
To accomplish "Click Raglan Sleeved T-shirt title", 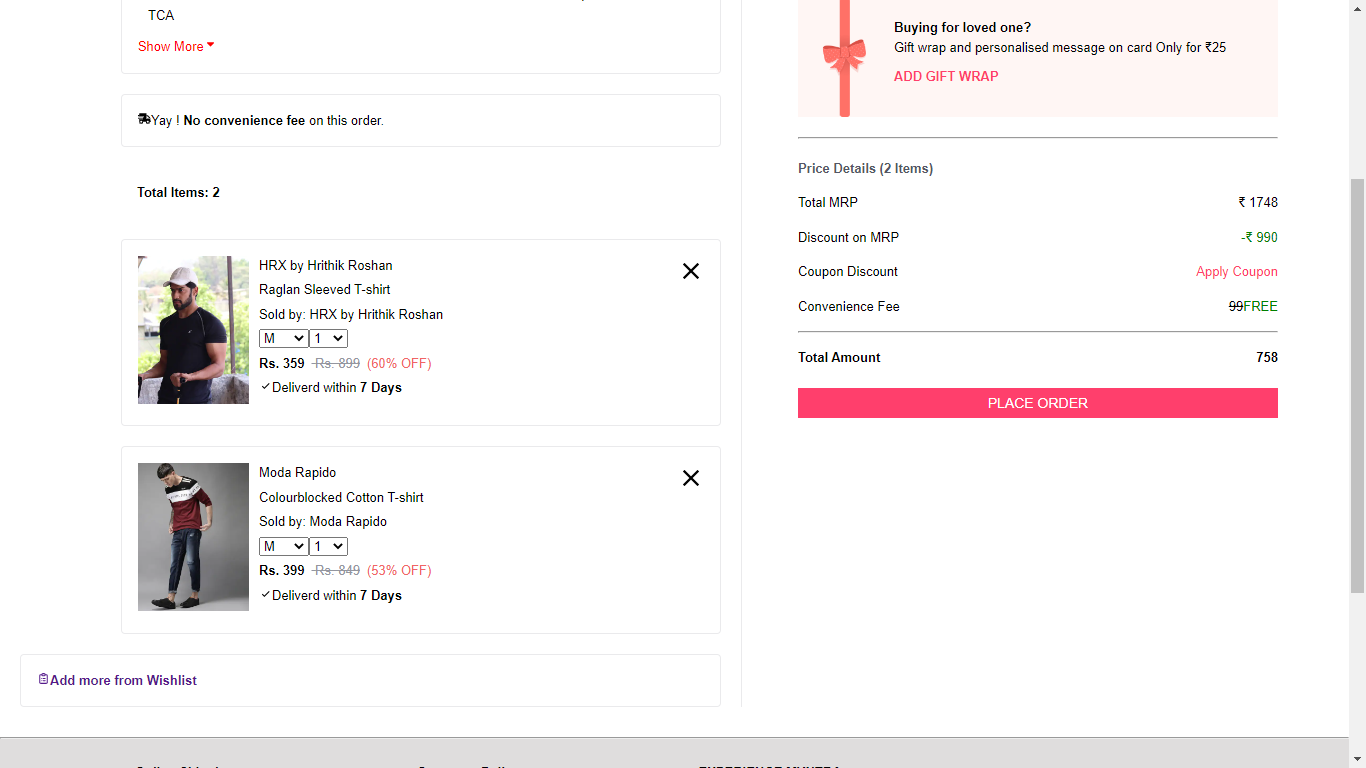I will 325,289.
